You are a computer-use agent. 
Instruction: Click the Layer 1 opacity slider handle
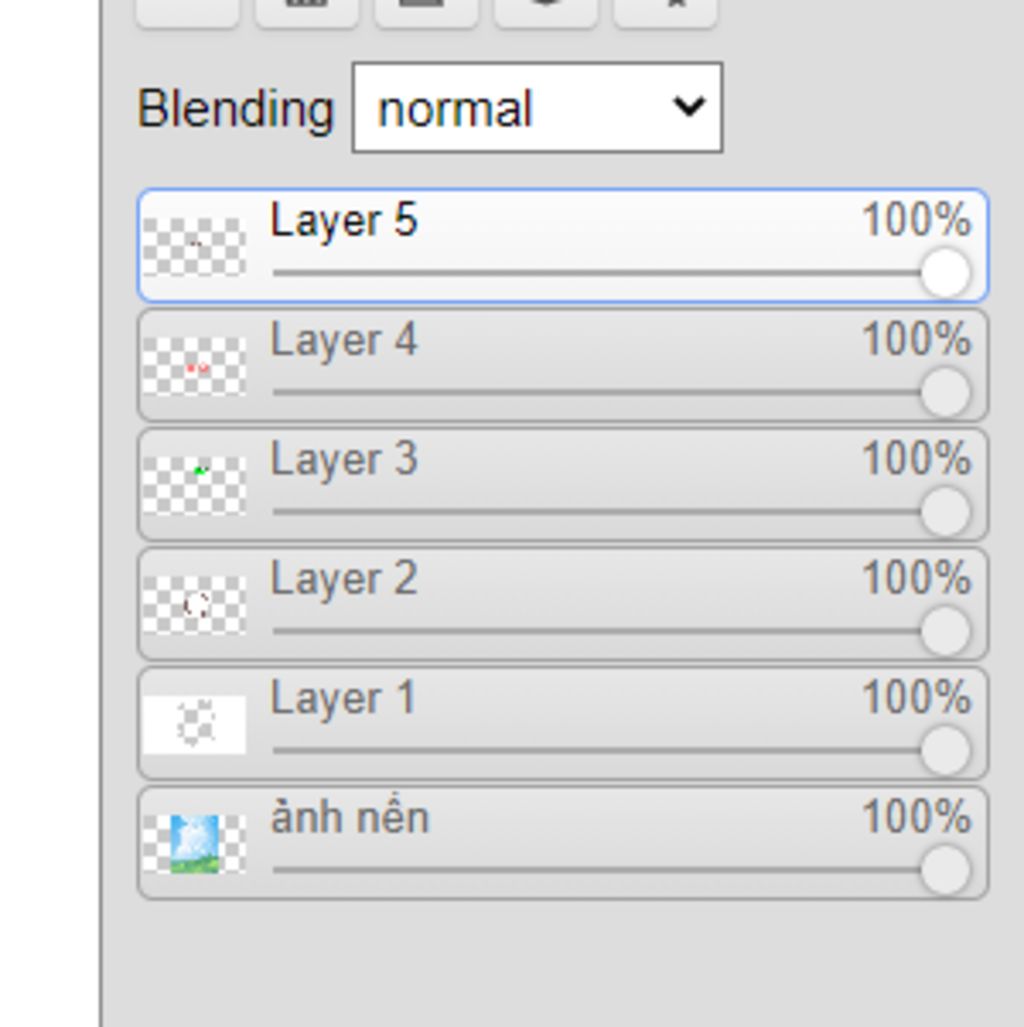[945, 750]
